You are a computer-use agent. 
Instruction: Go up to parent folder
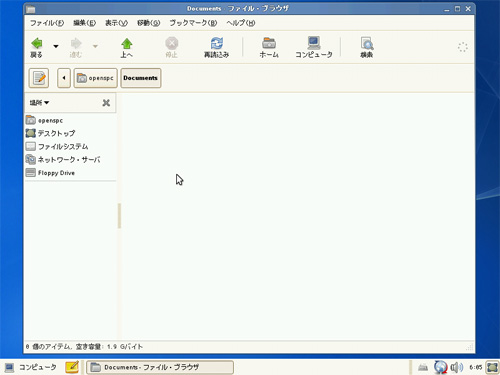click(127, 48)
